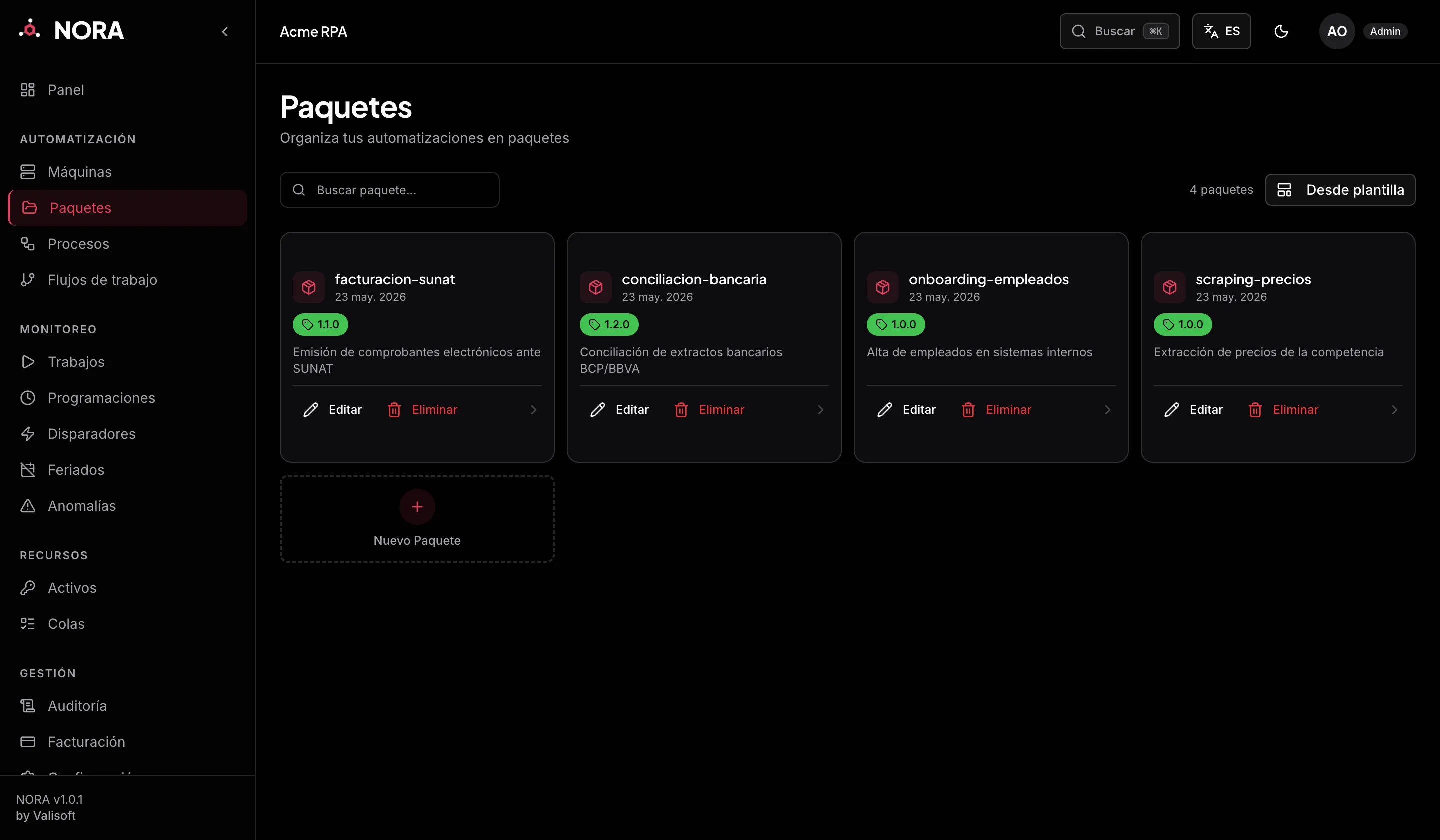The height and width of the screenshot is (840, 1440).
Task: Click the onboarding-empleados package title
Action: pos(988,279)
